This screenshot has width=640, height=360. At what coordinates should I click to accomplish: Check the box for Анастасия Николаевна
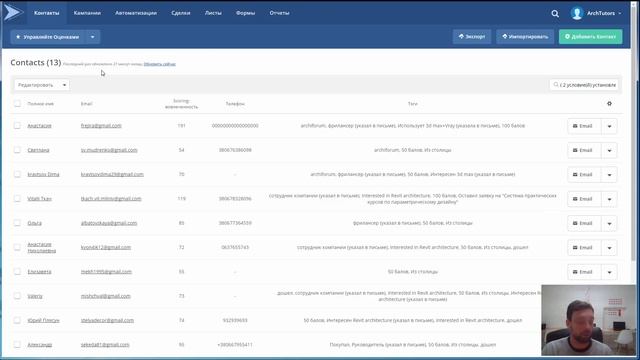point(17,247)
